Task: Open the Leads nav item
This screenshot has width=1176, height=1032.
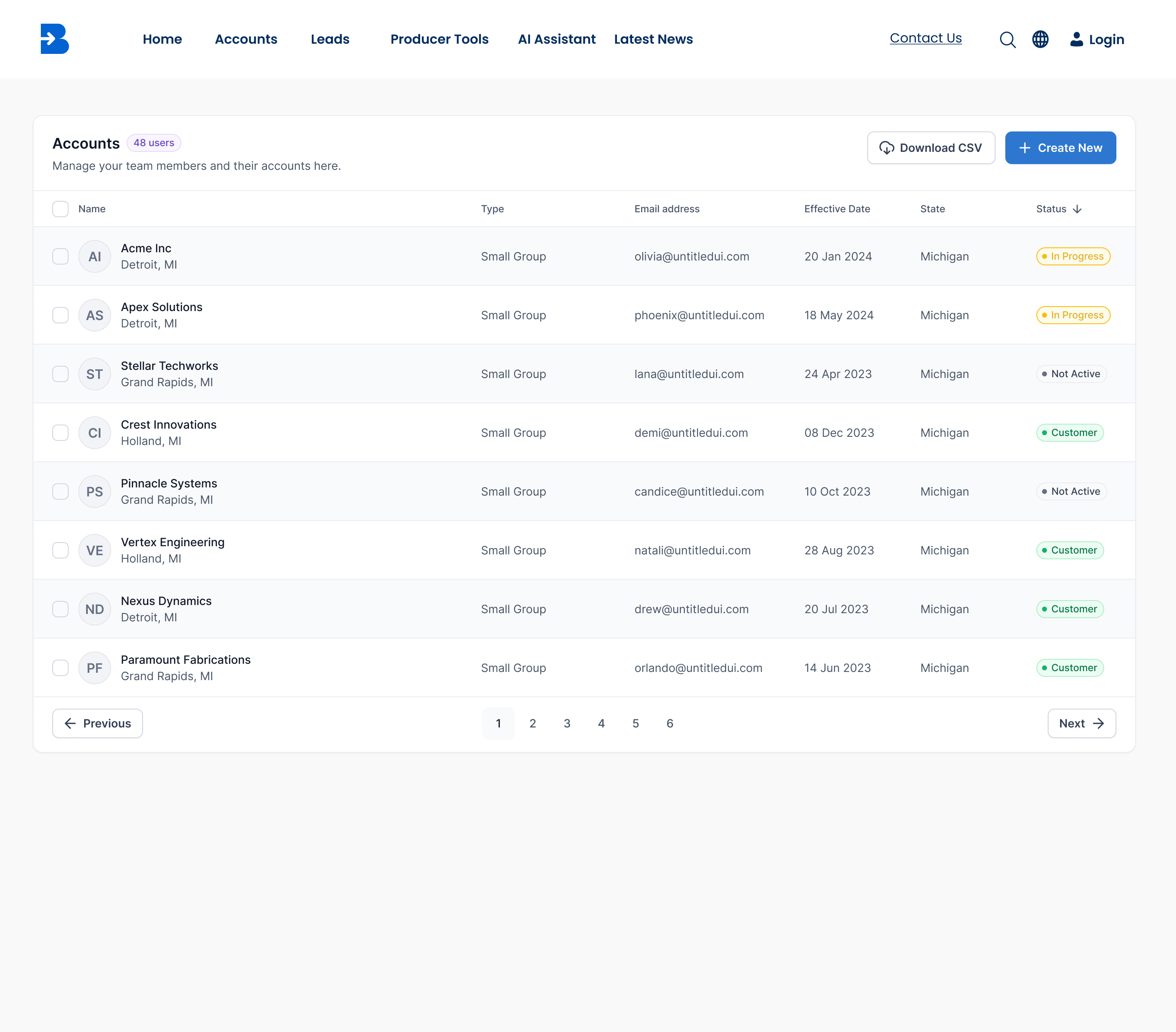Action: pyautogui.click(x=330, y=39)
